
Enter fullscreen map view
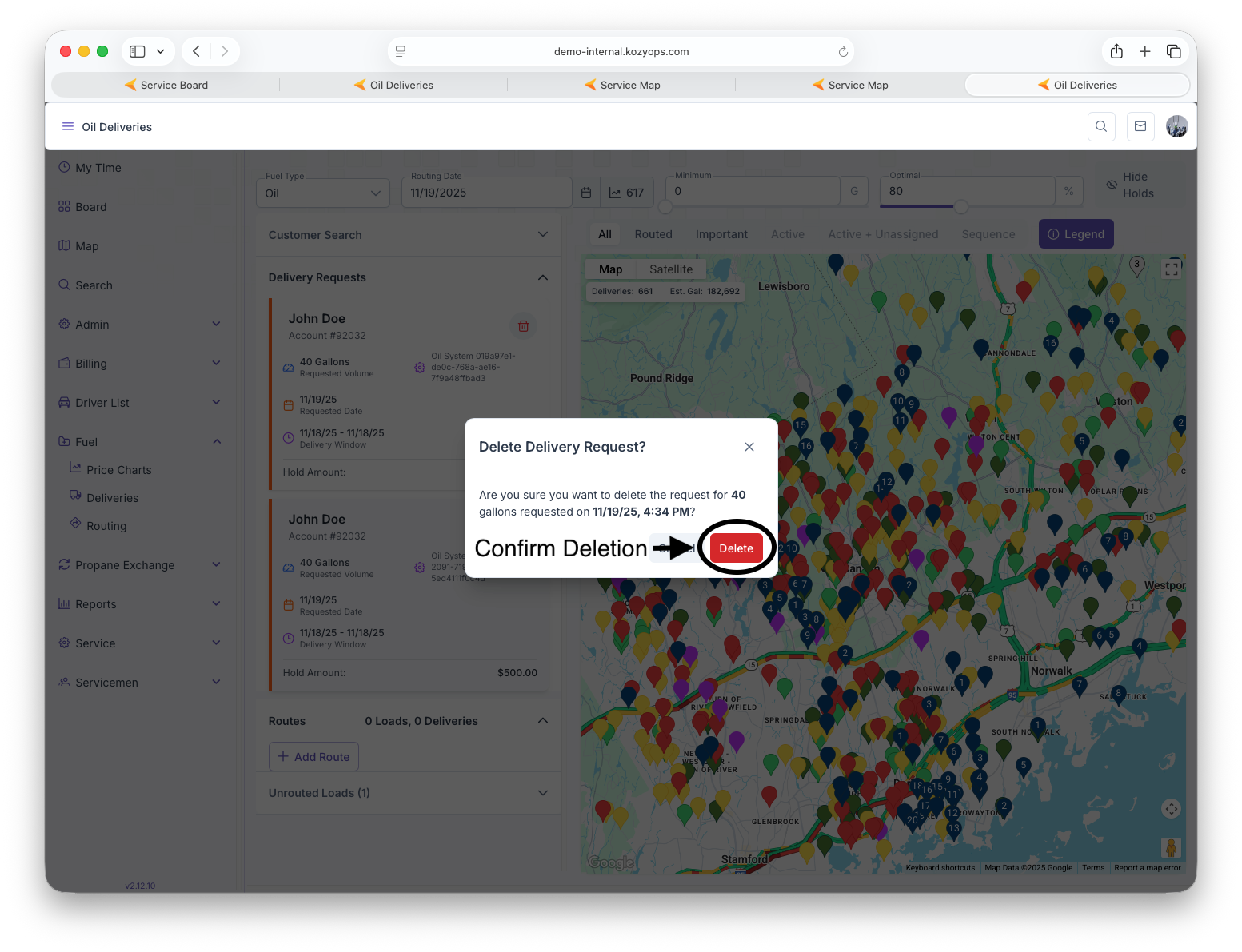(1172, 269)
